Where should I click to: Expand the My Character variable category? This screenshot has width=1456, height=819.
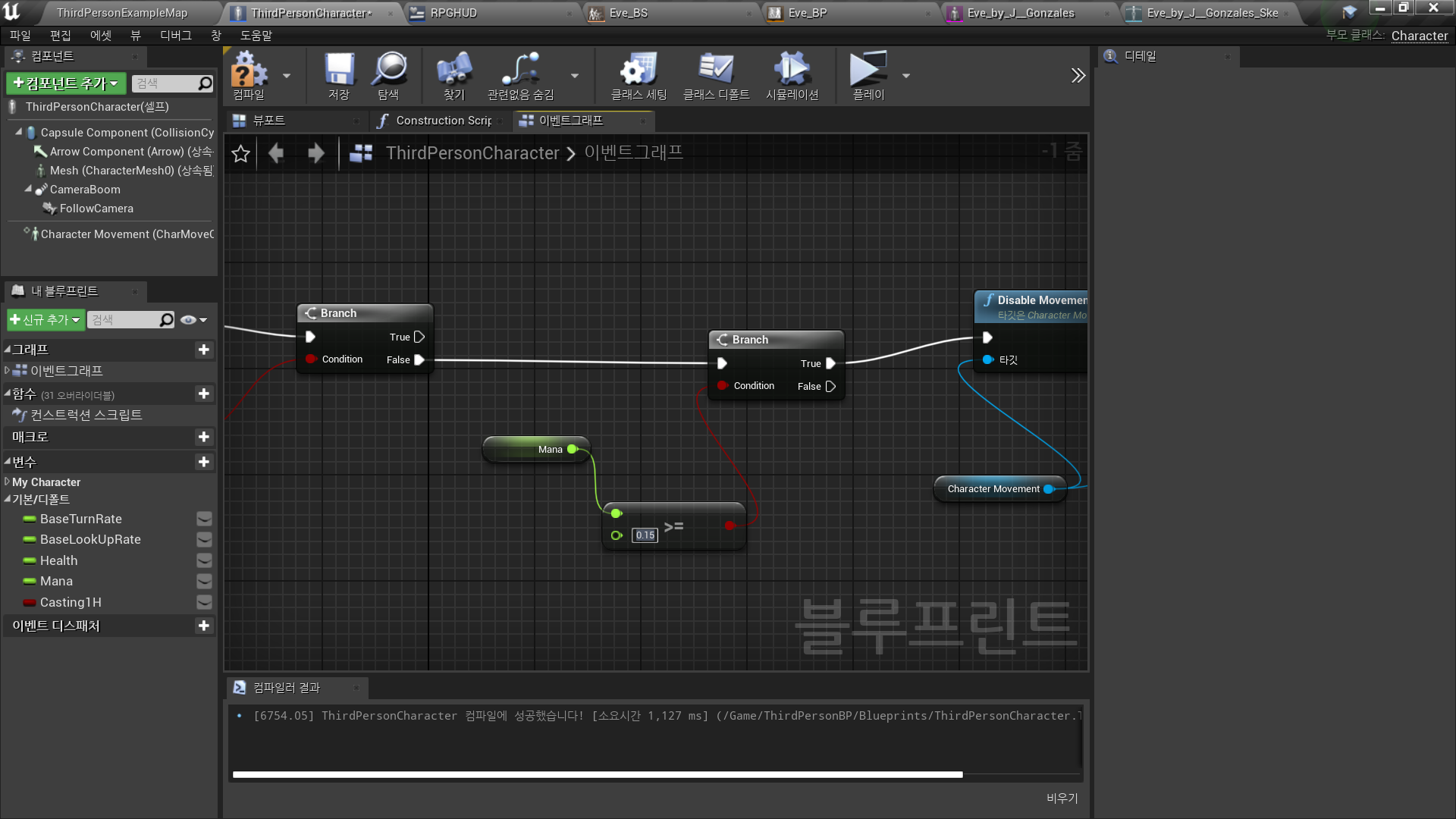click(8, 482)
